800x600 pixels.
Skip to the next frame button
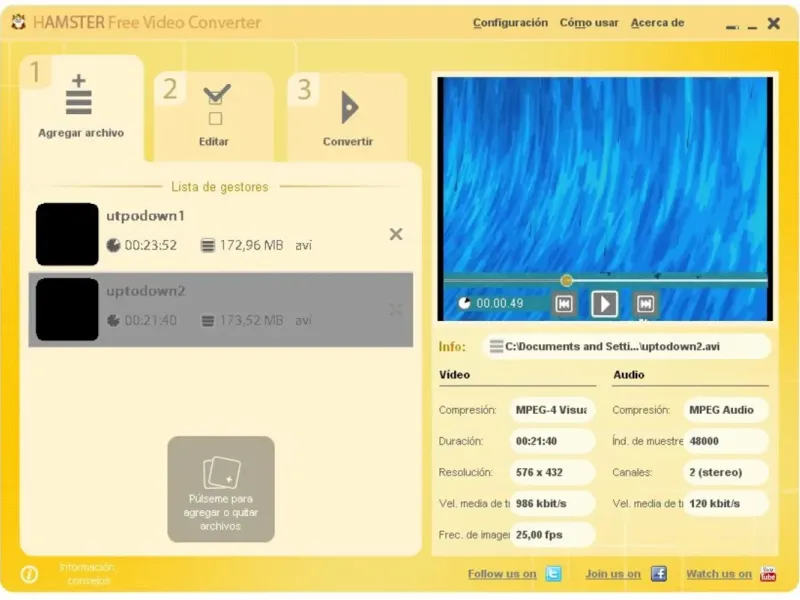[645, 304]
